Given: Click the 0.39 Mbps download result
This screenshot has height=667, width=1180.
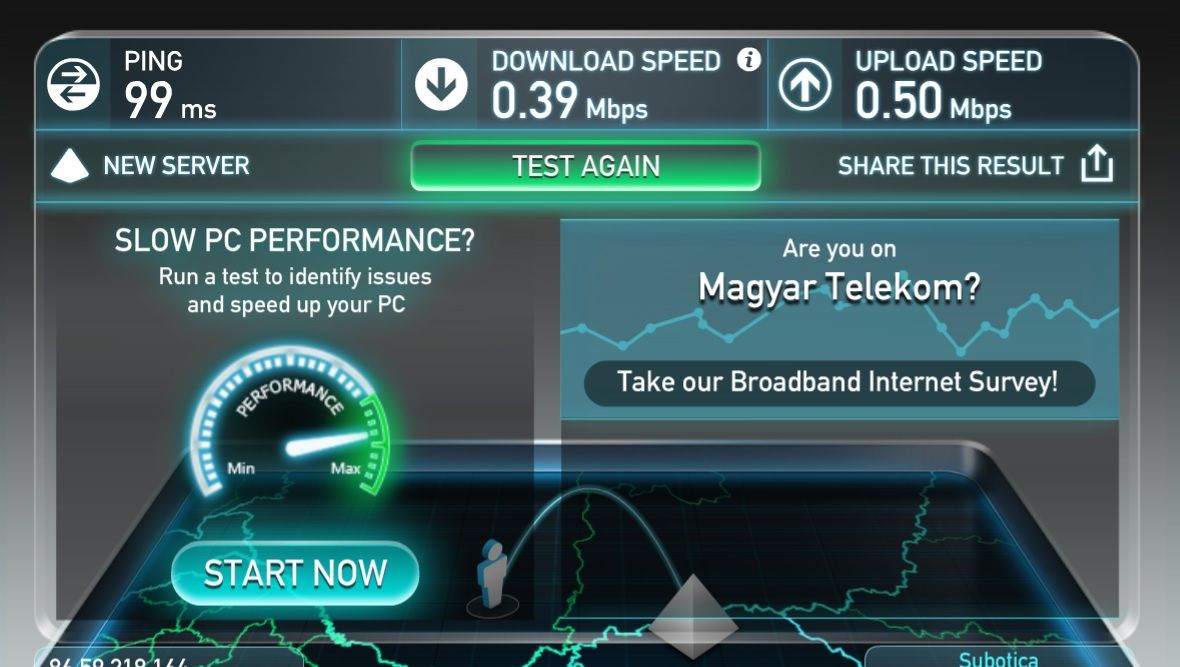Looking at the screenshot, I should coord(569,101).
